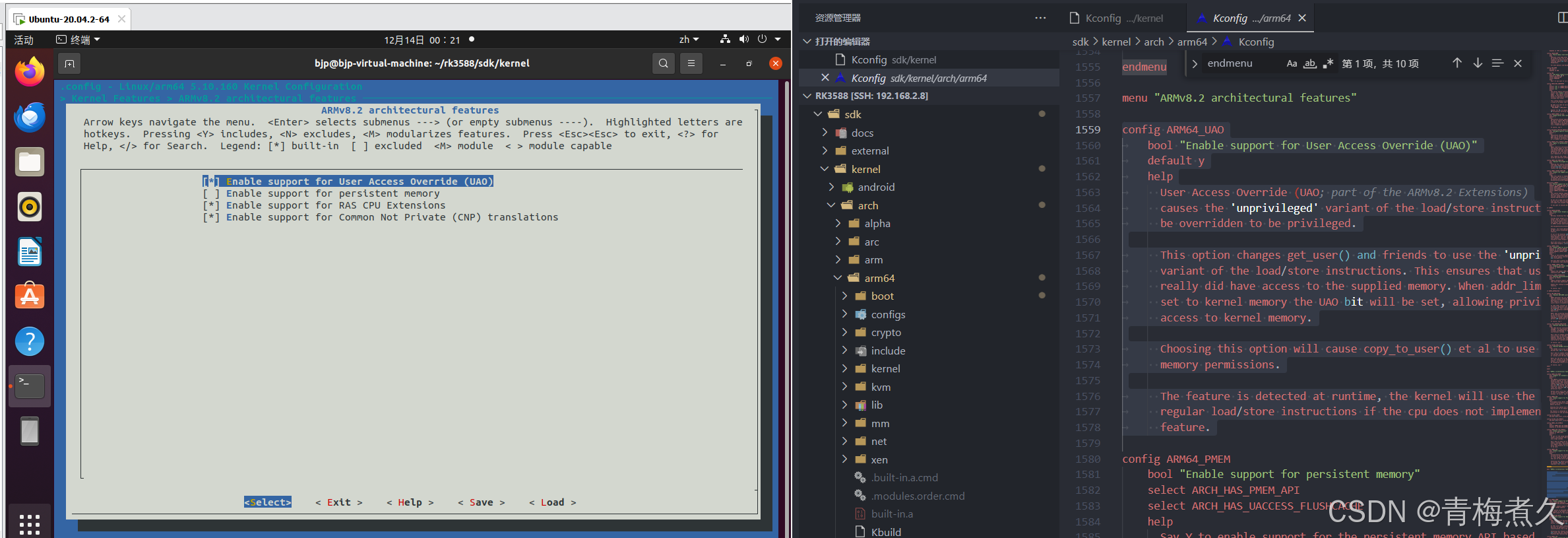The image size is (1568, 538).
Task: Go to next match in find widget
Action: (x=1478, y=63)
